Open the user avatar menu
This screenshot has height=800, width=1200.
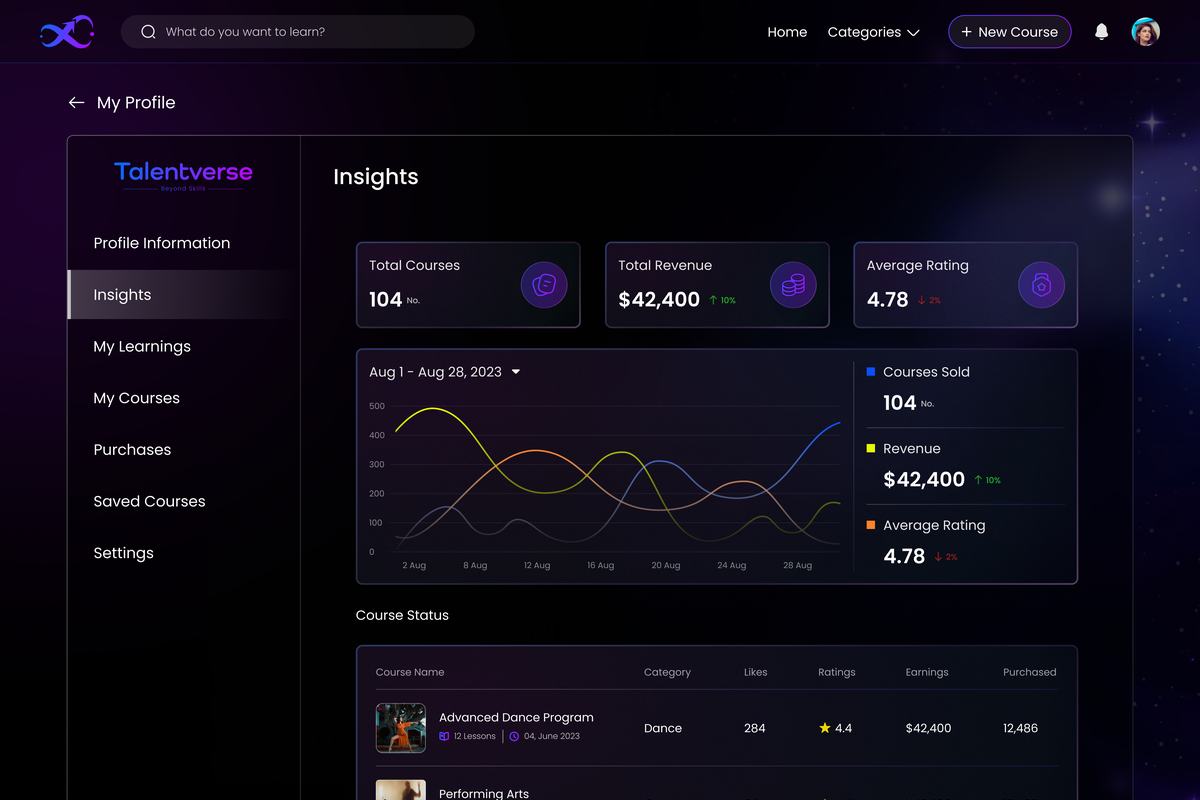point(1146,32)
